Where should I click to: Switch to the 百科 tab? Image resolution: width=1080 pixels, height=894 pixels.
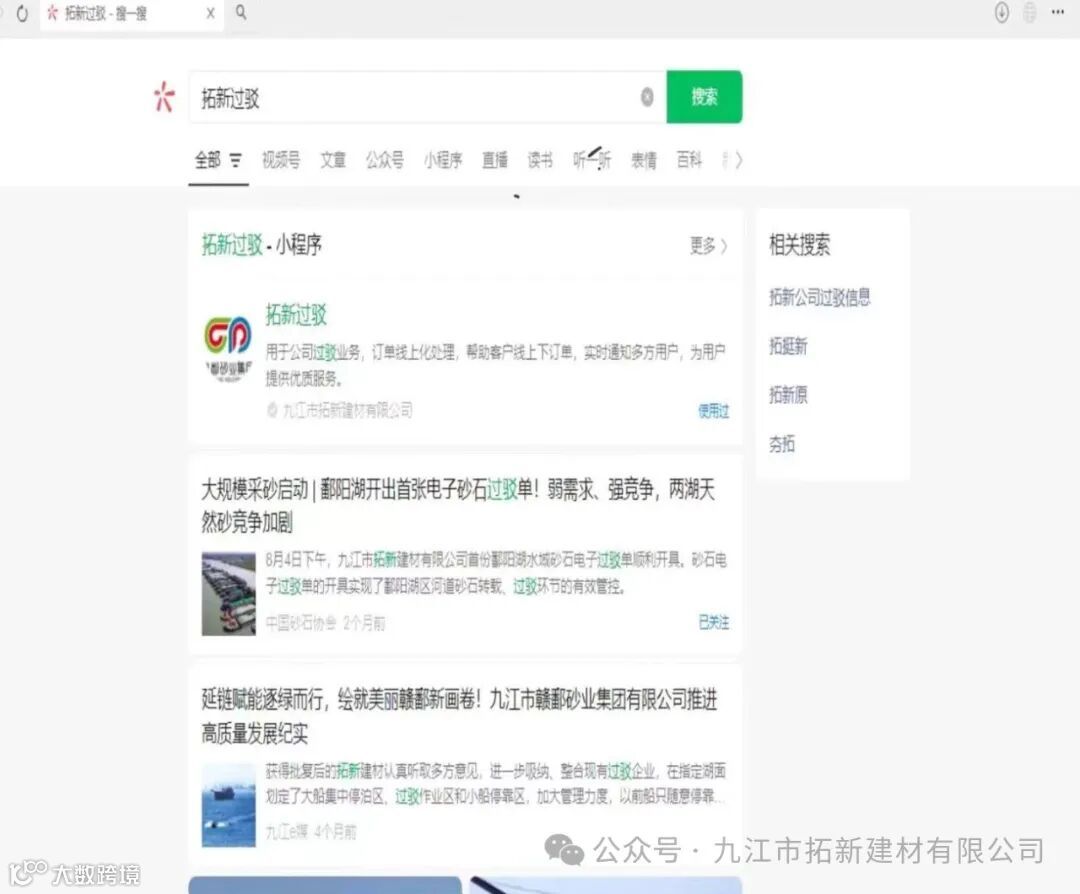[689, 160]
